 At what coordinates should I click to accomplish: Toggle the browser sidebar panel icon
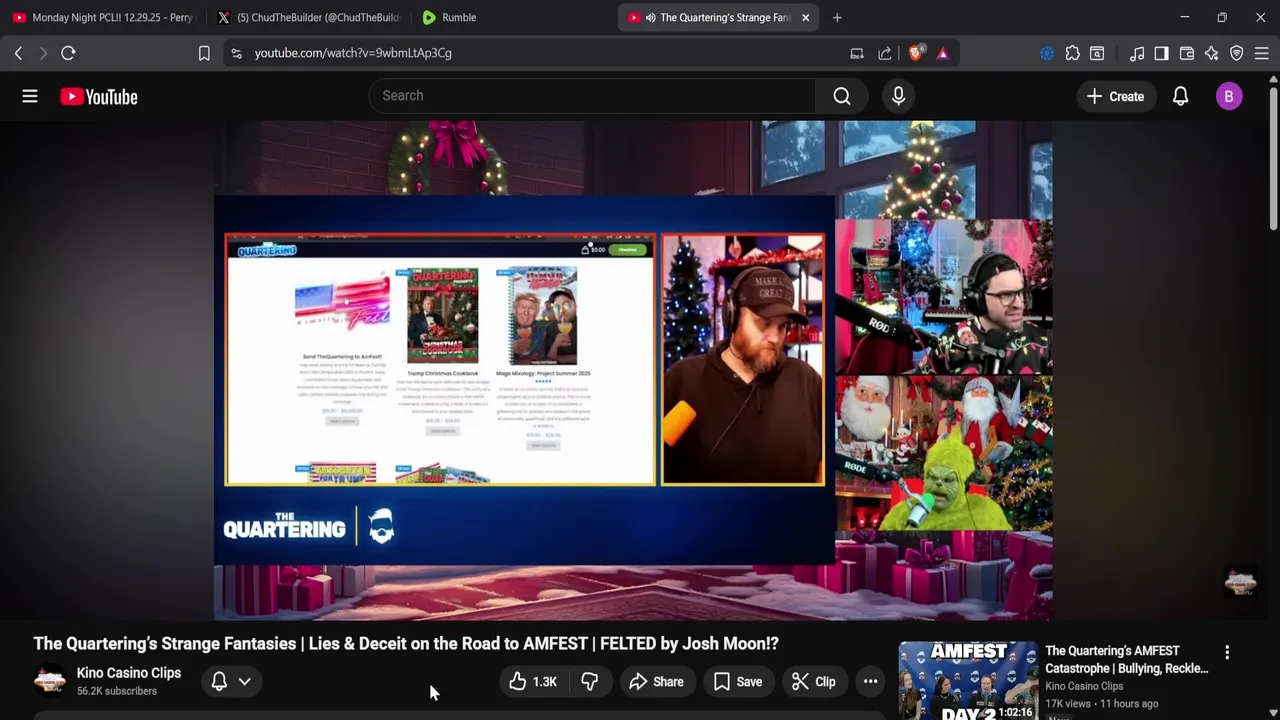pos(1161,53)
